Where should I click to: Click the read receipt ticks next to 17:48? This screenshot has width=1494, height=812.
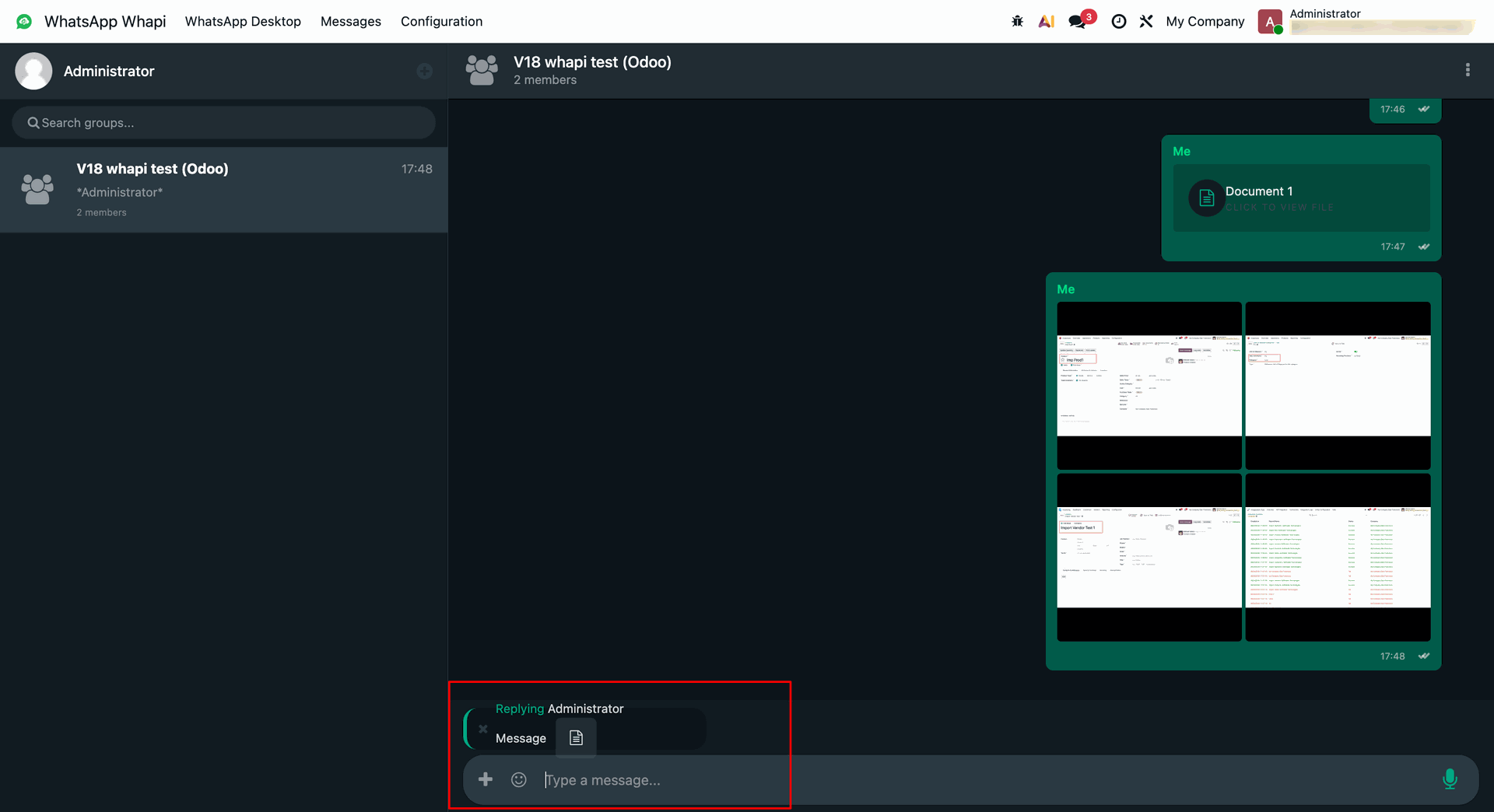(1424, 656)
